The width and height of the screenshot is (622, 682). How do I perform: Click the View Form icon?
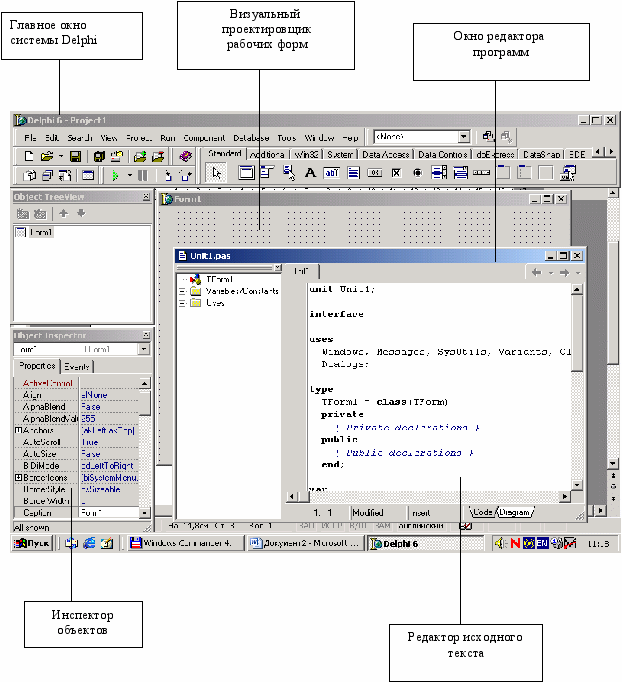point(47,175)
